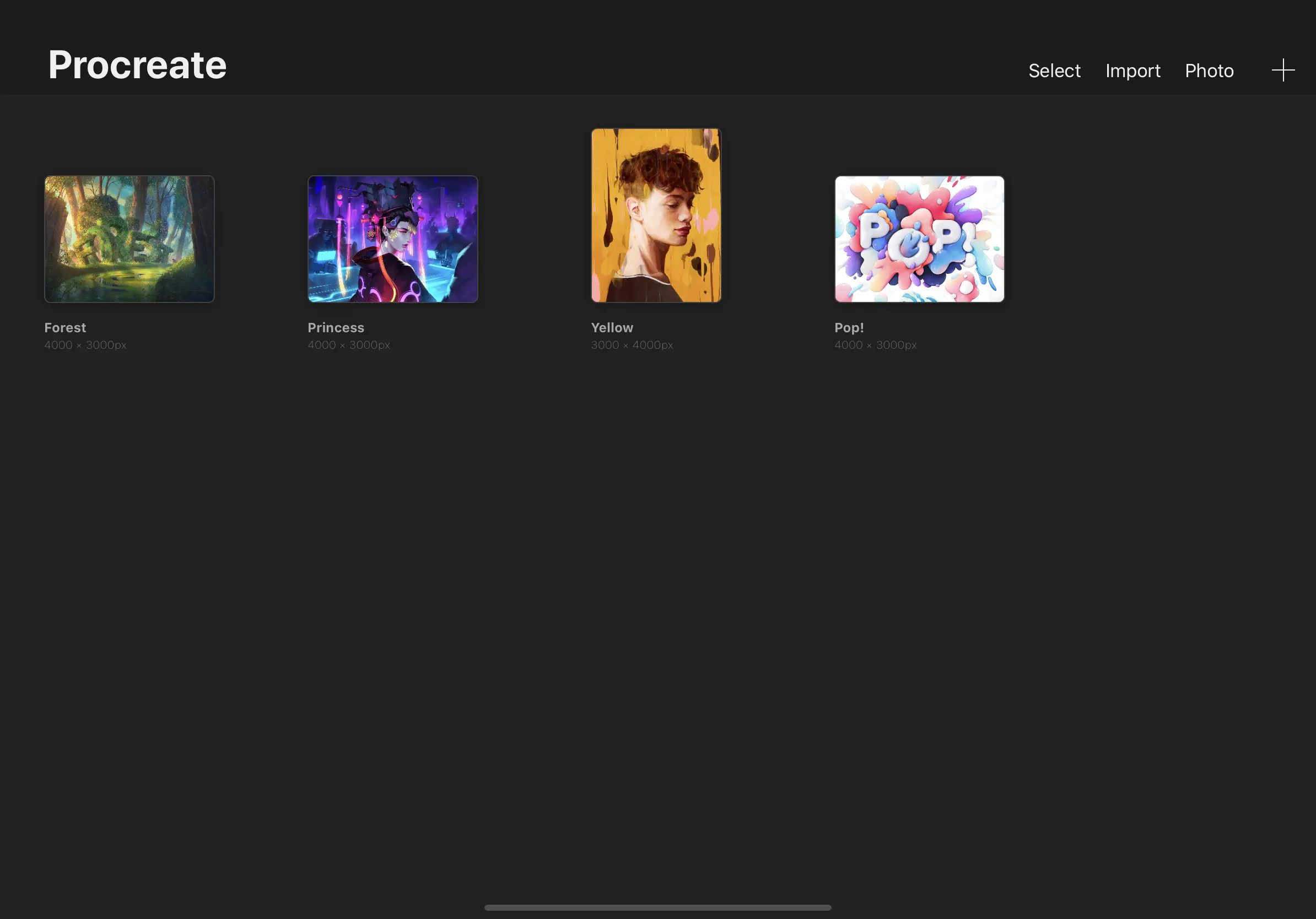
Task: Click the Photo button
Action: tap(1209, 71)
